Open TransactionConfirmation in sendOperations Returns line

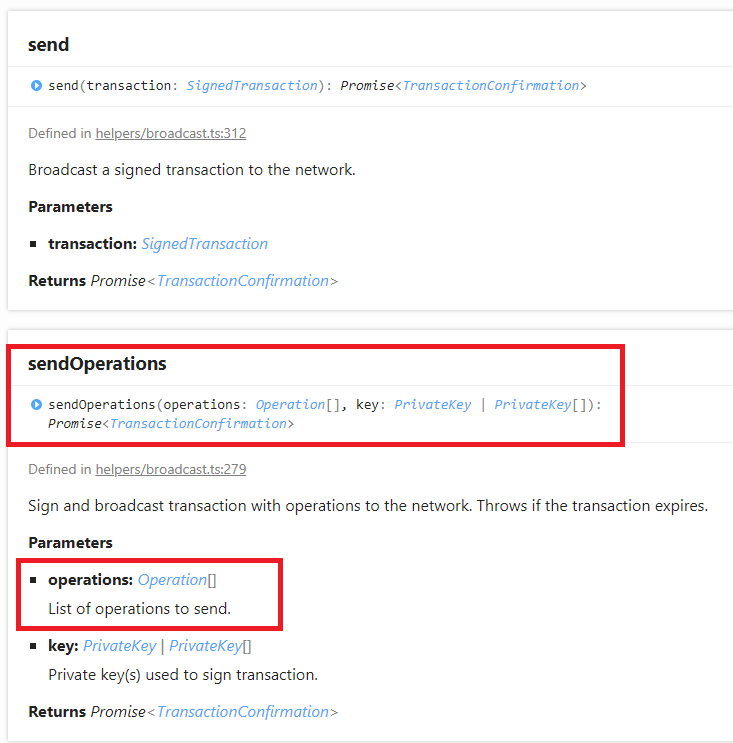coord(243,712)
